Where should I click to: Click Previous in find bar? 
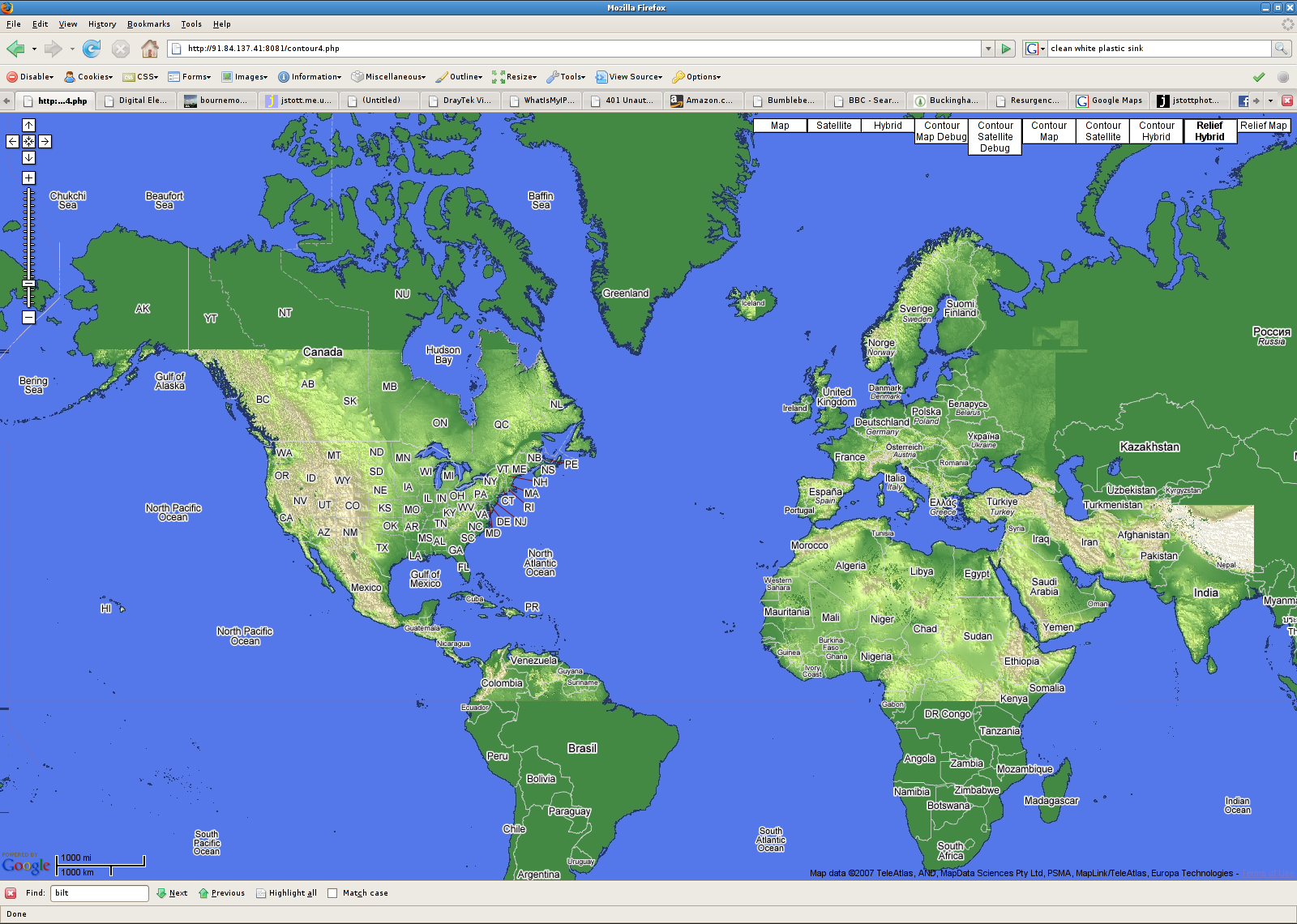pyautogui.click(x=221, y=893)
